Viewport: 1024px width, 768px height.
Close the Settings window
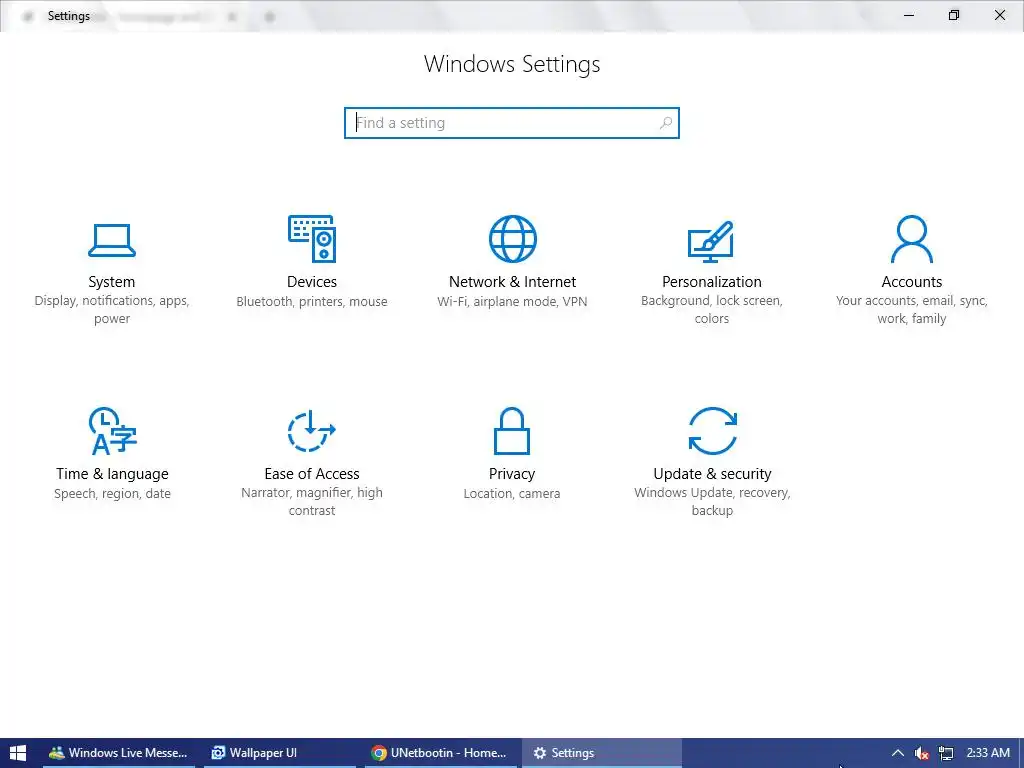[x=1000, y=15]
